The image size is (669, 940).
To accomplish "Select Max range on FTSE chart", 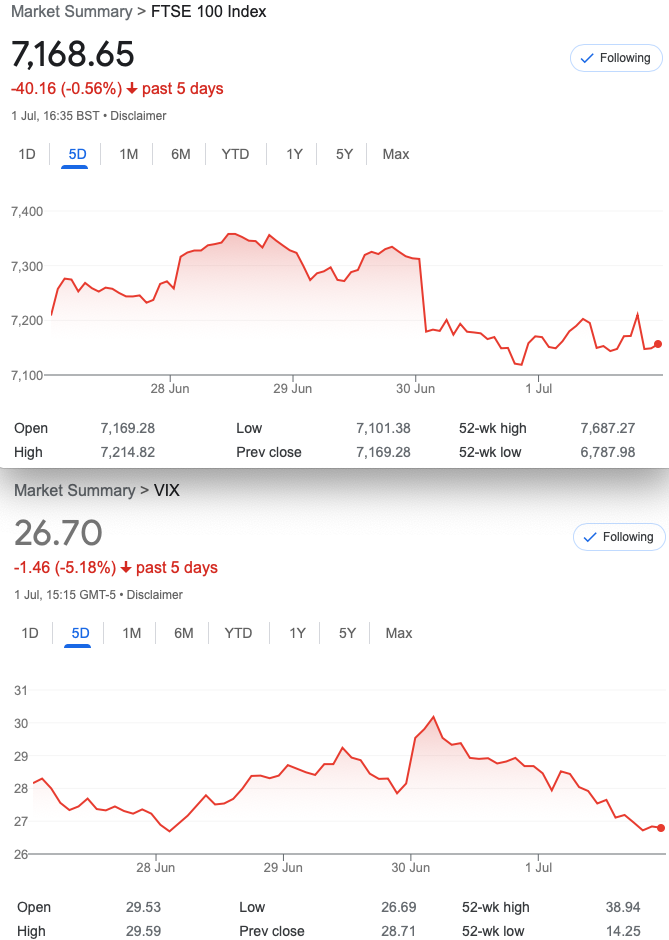I will point(396,155).
